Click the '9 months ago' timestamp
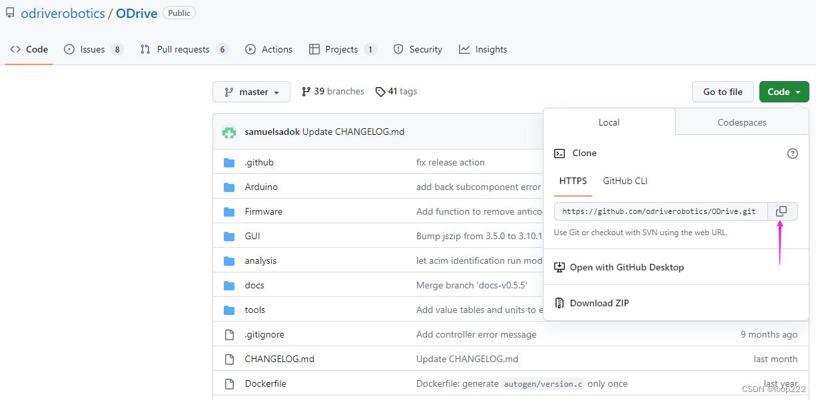 tap(769, 334)
